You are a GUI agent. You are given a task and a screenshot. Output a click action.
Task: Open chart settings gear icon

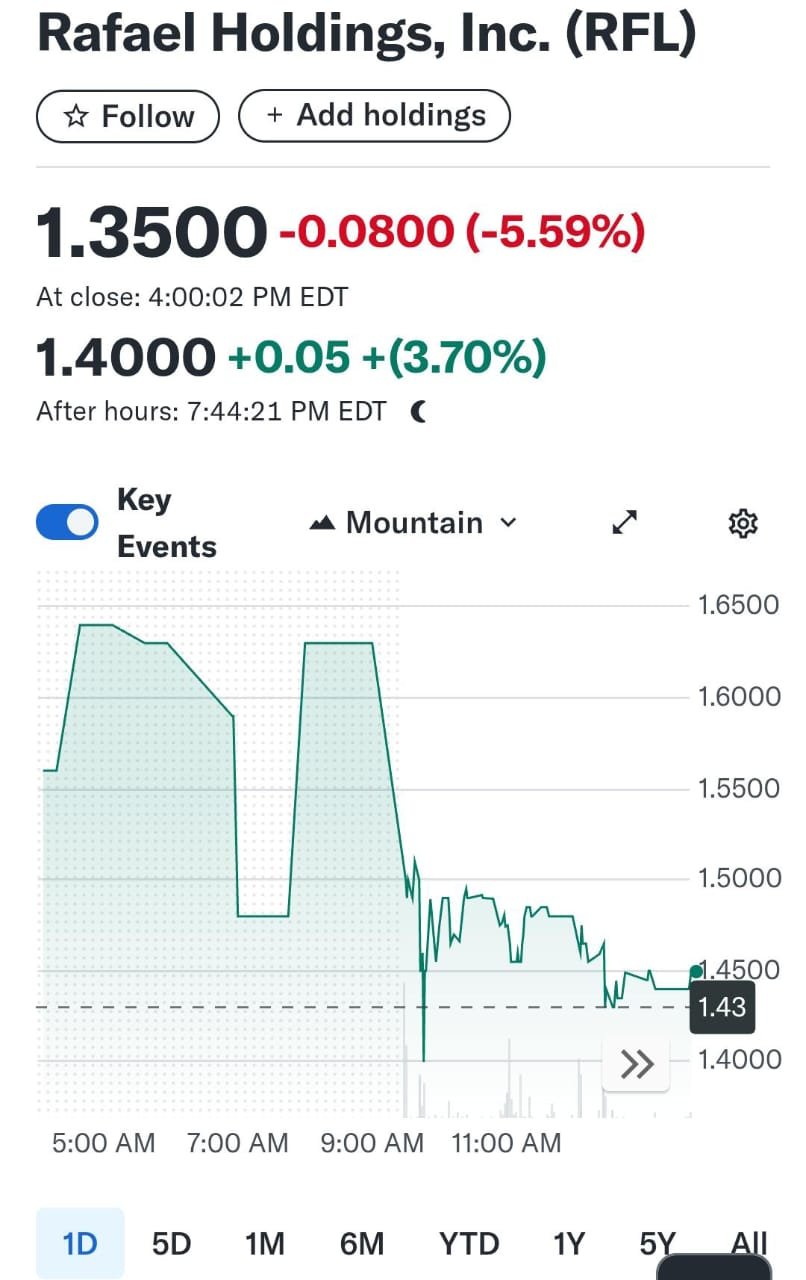[743, 523]
